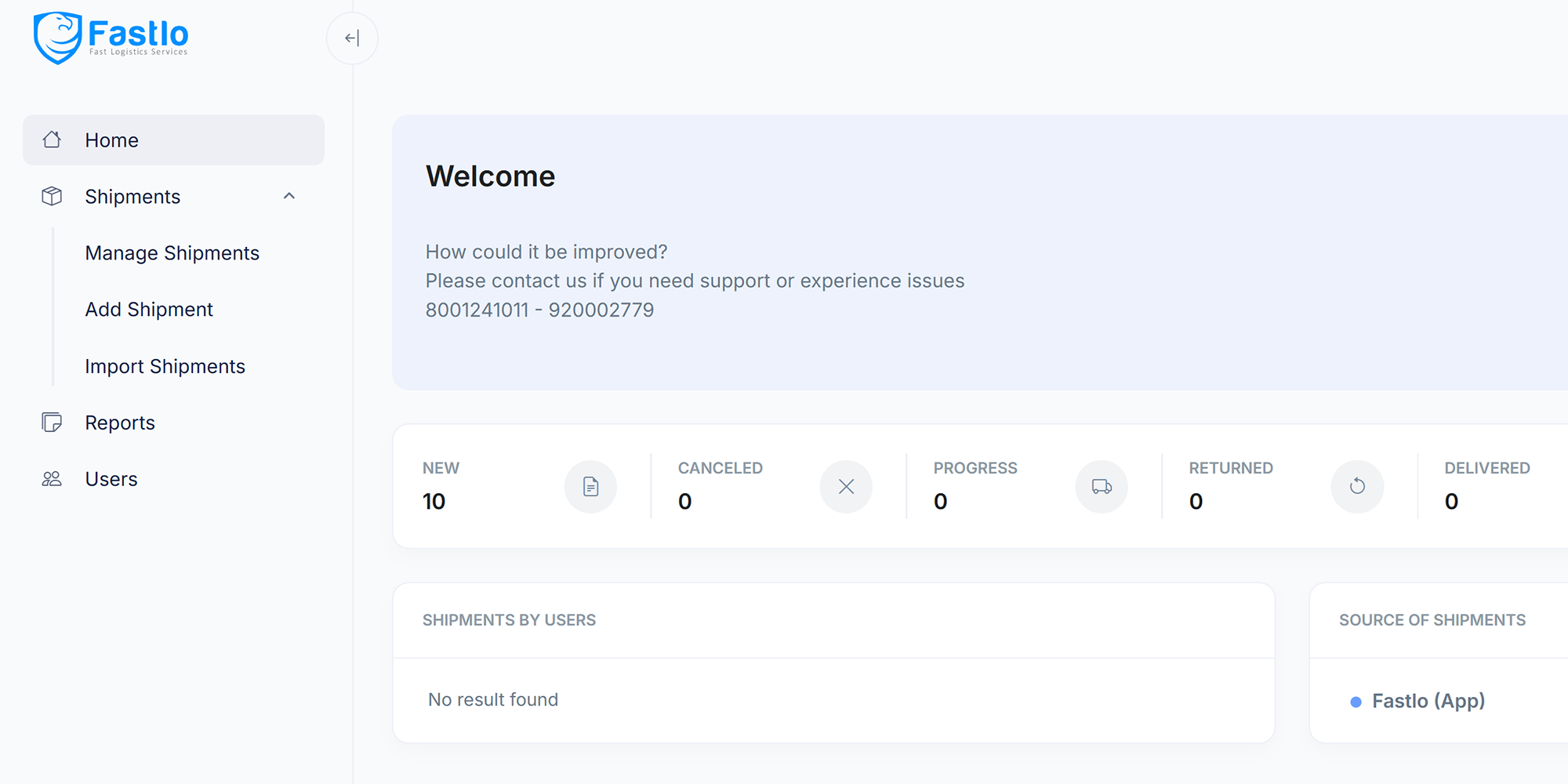Click the Fastlo (App) source label

1428,701
